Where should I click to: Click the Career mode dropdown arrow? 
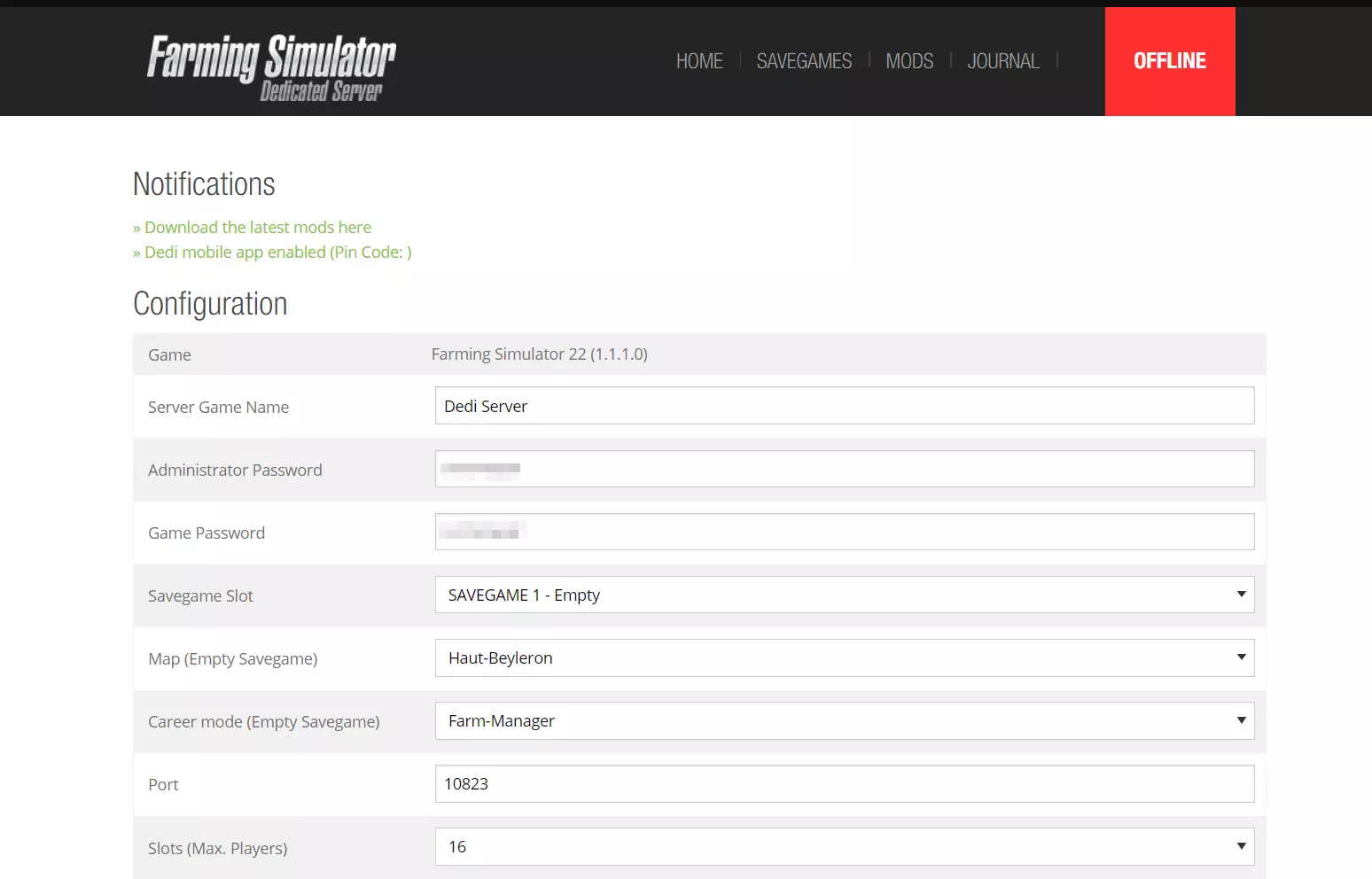click(1241, 720)
